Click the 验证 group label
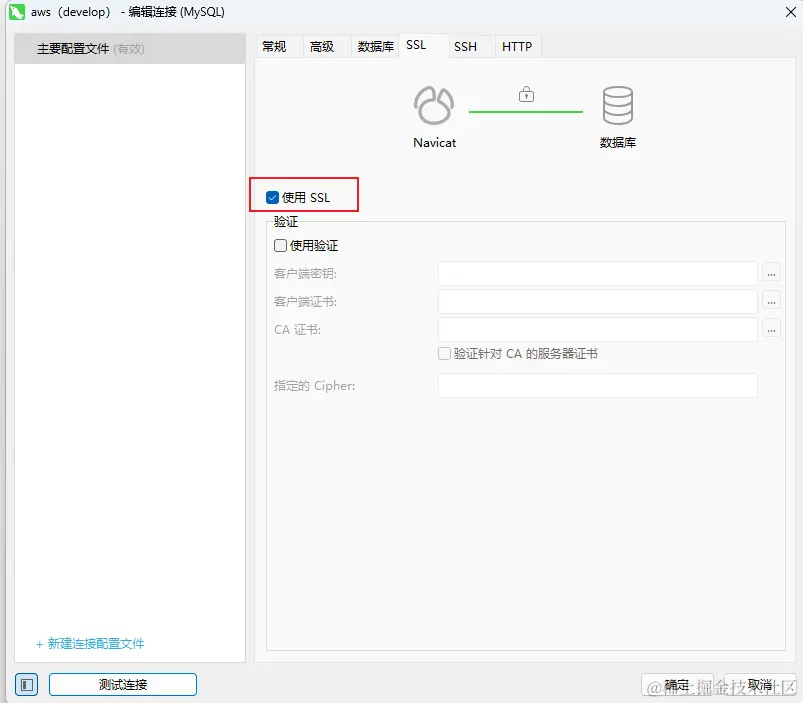The width and height of the screenshot is (803, 703). tap(286, 222)
